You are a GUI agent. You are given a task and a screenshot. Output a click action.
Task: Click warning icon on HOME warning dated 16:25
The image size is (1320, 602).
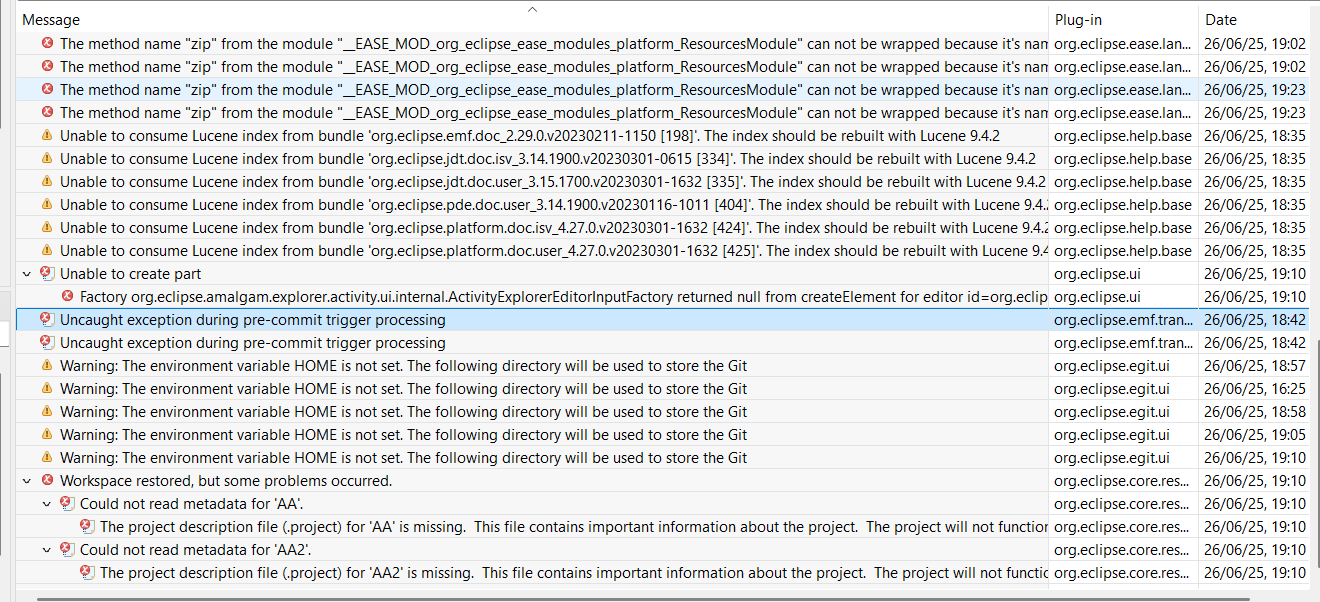coord(46,389)
